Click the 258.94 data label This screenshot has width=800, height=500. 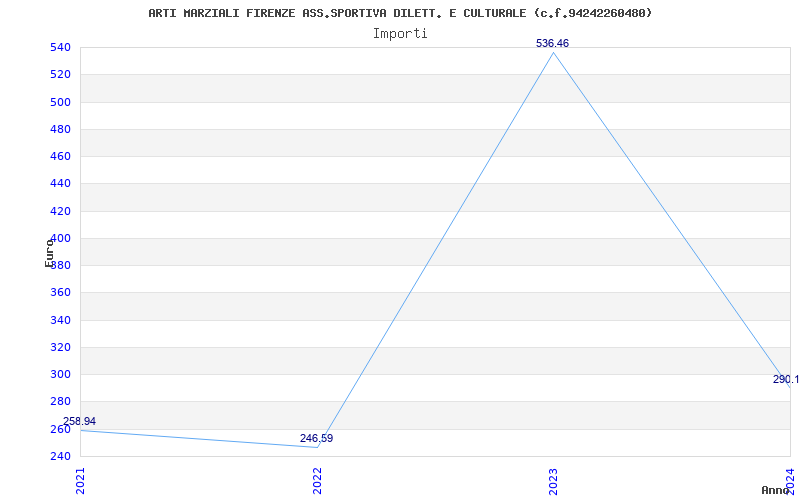click(79, 422)
